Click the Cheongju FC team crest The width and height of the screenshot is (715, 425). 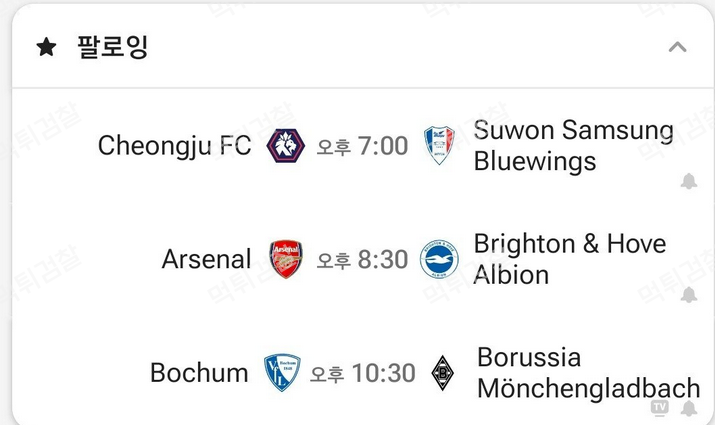[285, 145]
